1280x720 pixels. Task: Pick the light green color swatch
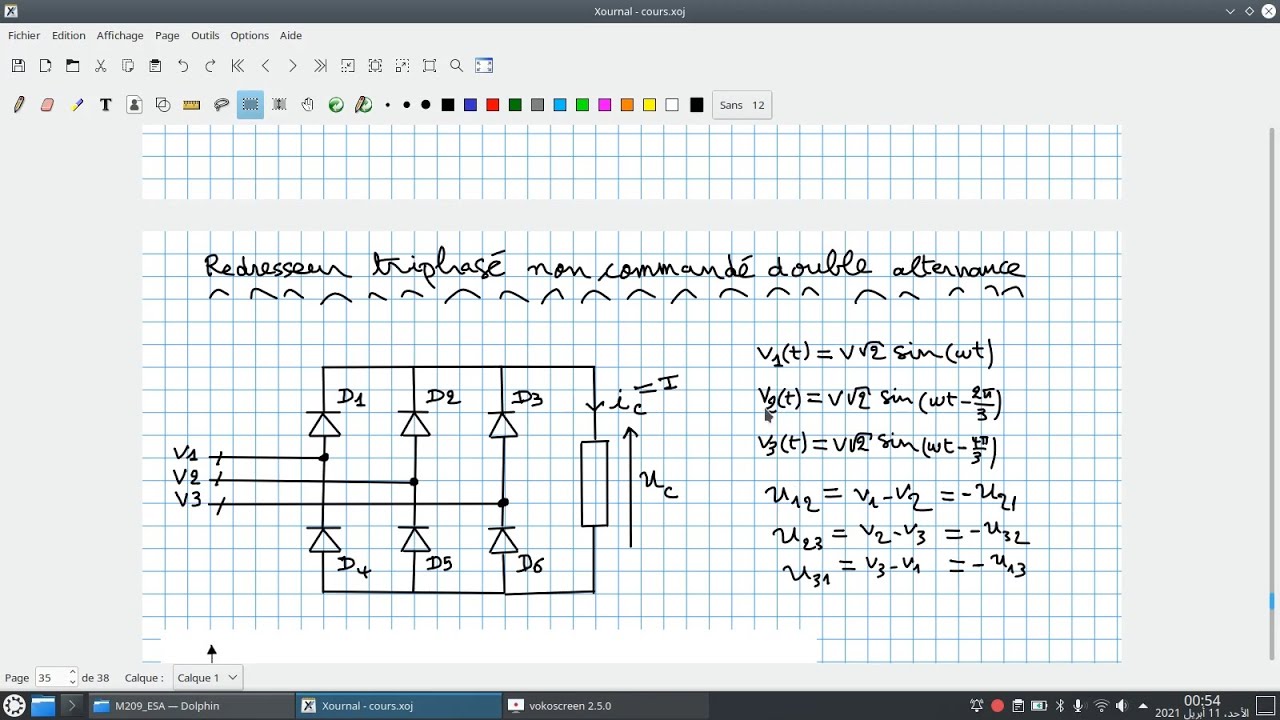582,105
